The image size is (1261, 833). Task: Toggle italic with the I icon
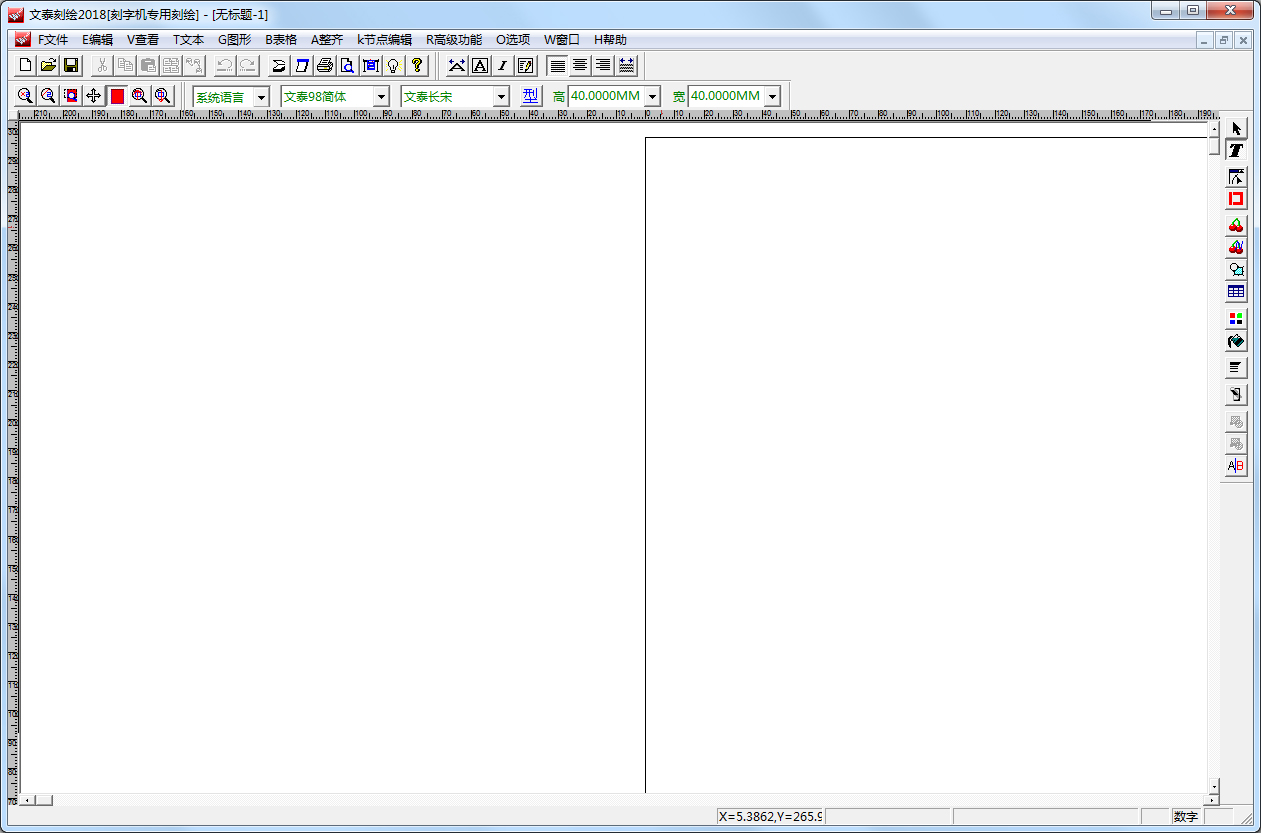coord(503,66)
